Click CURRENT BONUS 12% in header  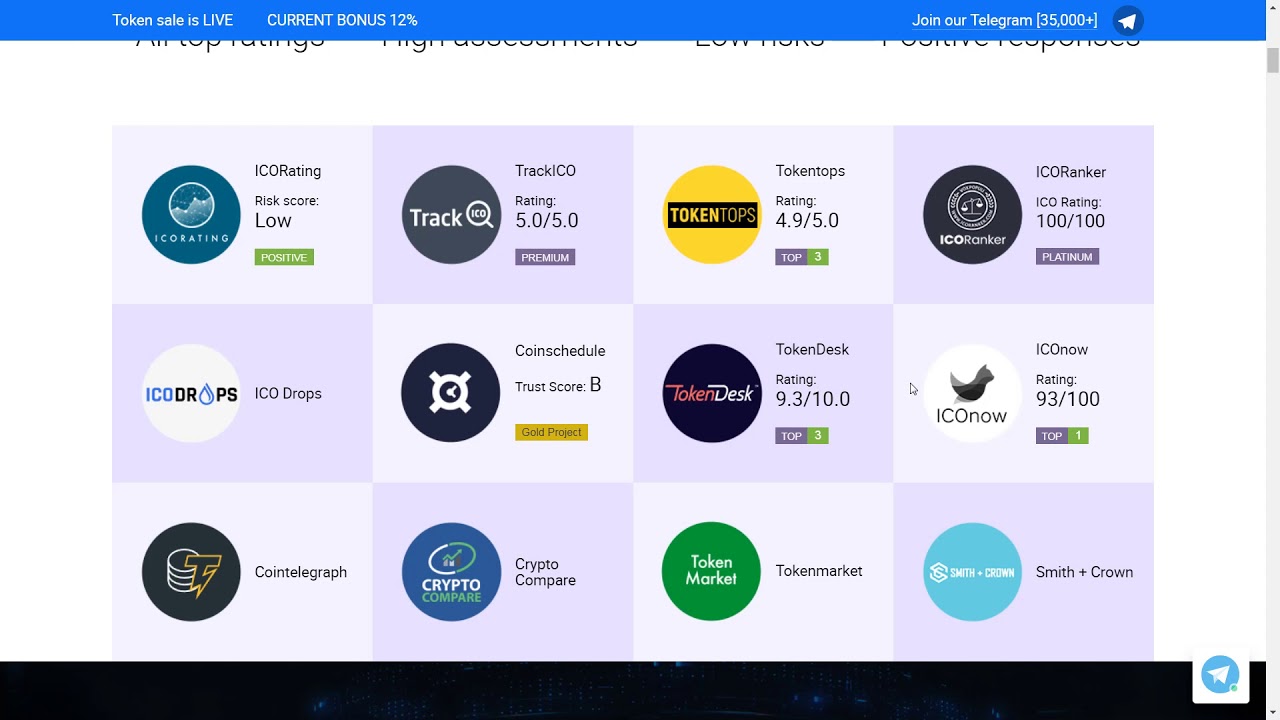342,20
